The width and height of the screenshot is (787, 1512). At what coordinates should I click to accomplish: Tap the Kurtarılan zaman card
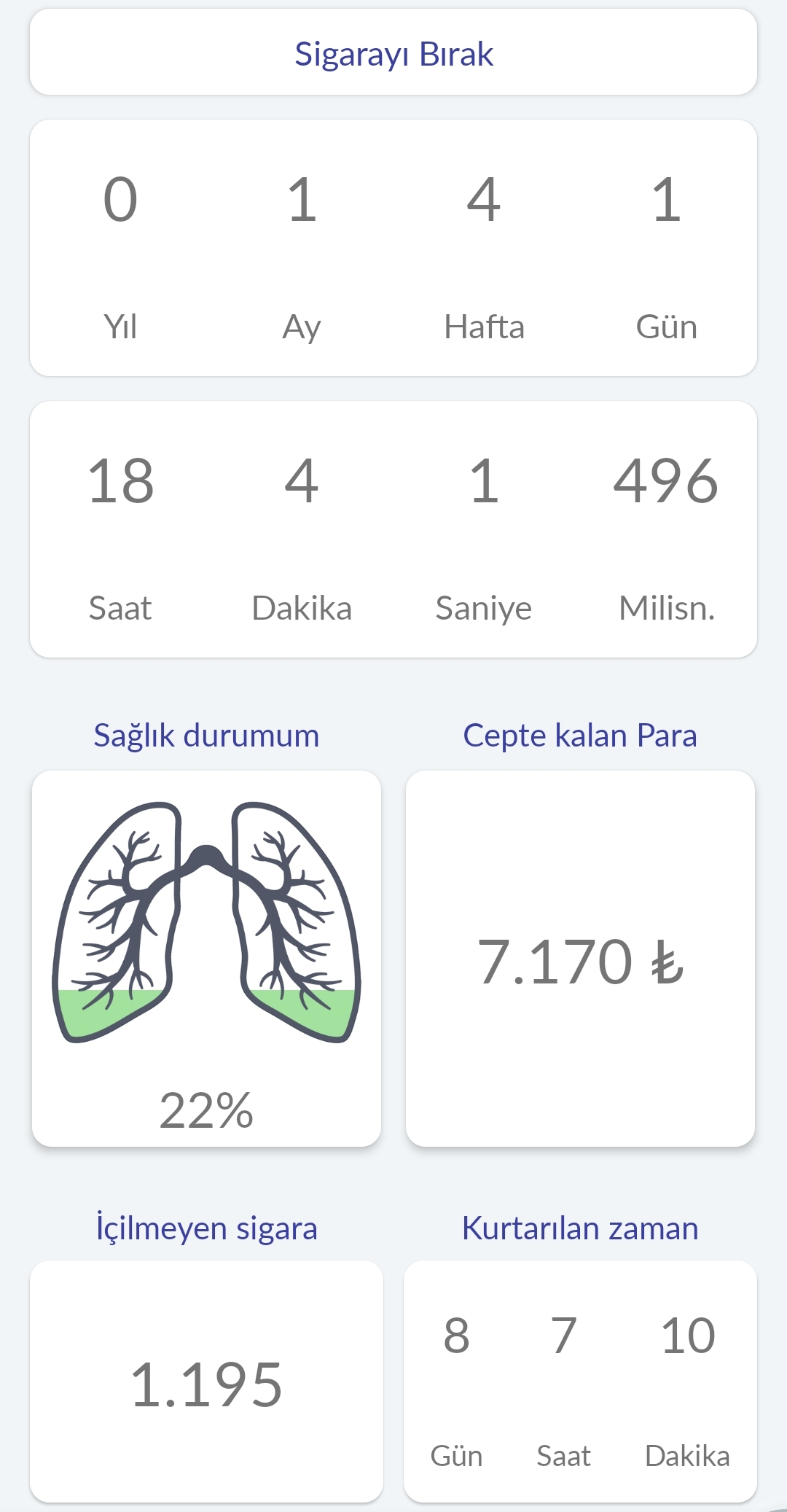coord(580,1382)
